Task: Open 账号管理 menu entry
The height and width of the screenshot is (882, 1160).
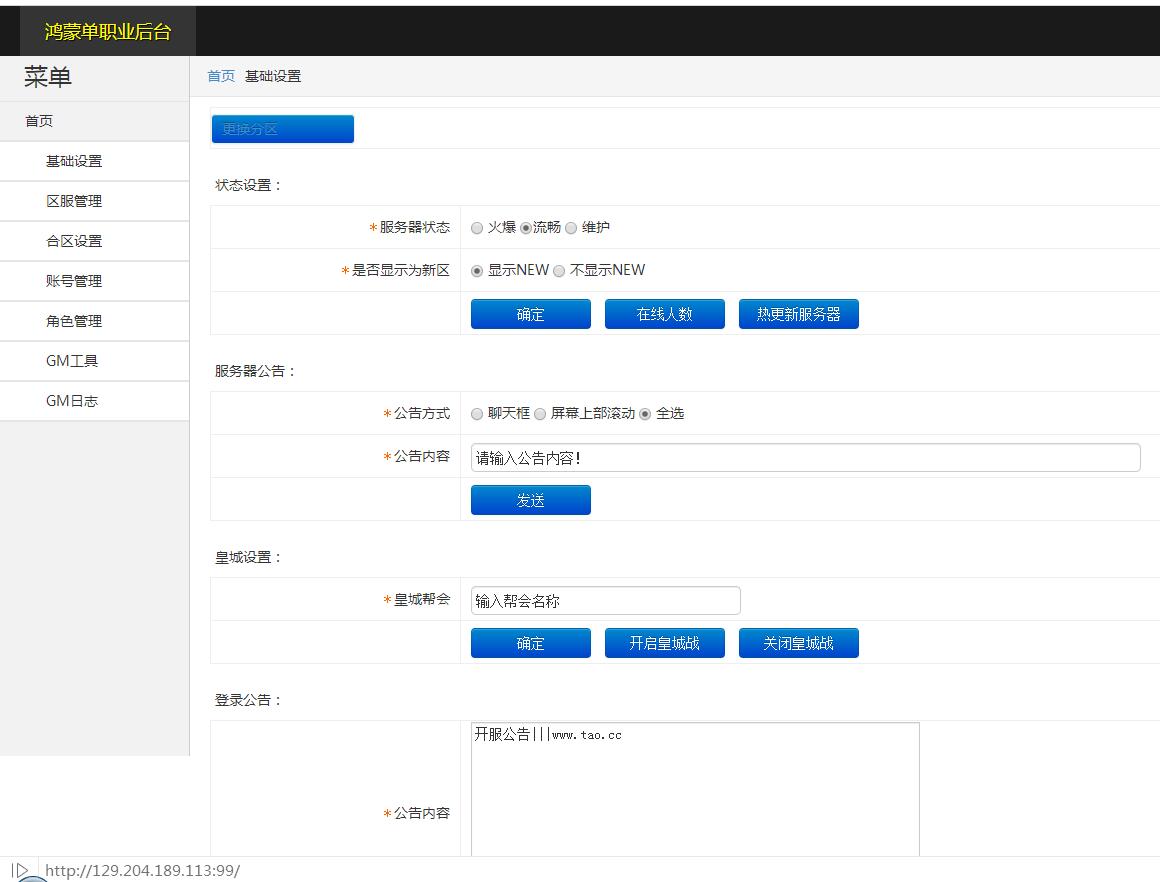Action: 74,281
